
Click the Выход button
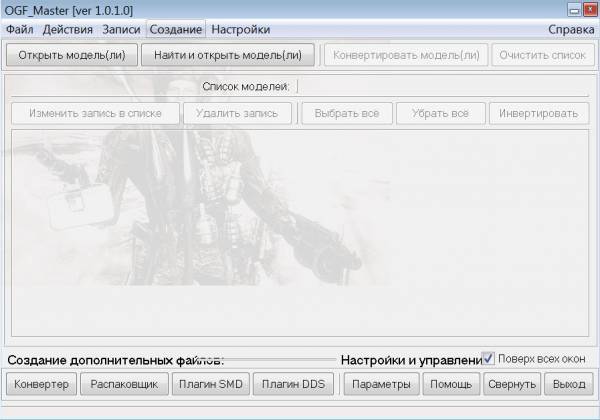click(x=569, y=384)
